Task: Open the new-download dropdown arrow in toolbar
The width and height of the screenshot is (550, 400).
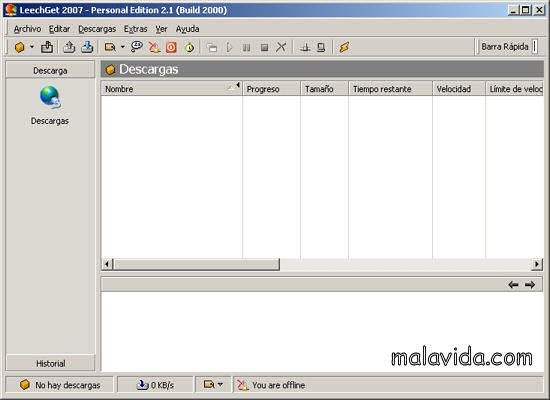Action: point(32,47)
